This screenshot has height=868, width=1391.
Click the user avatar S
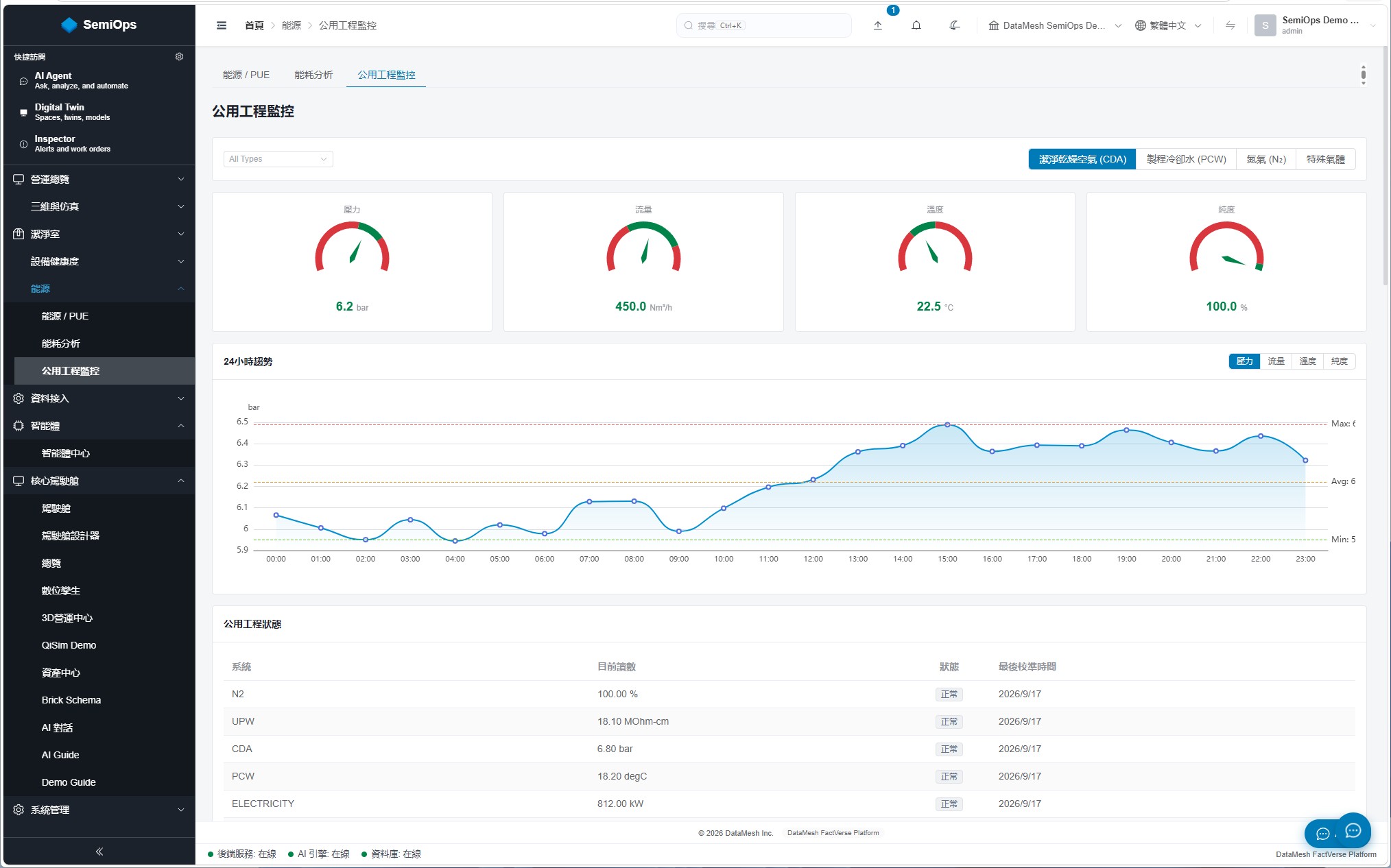click(1265, 25)
